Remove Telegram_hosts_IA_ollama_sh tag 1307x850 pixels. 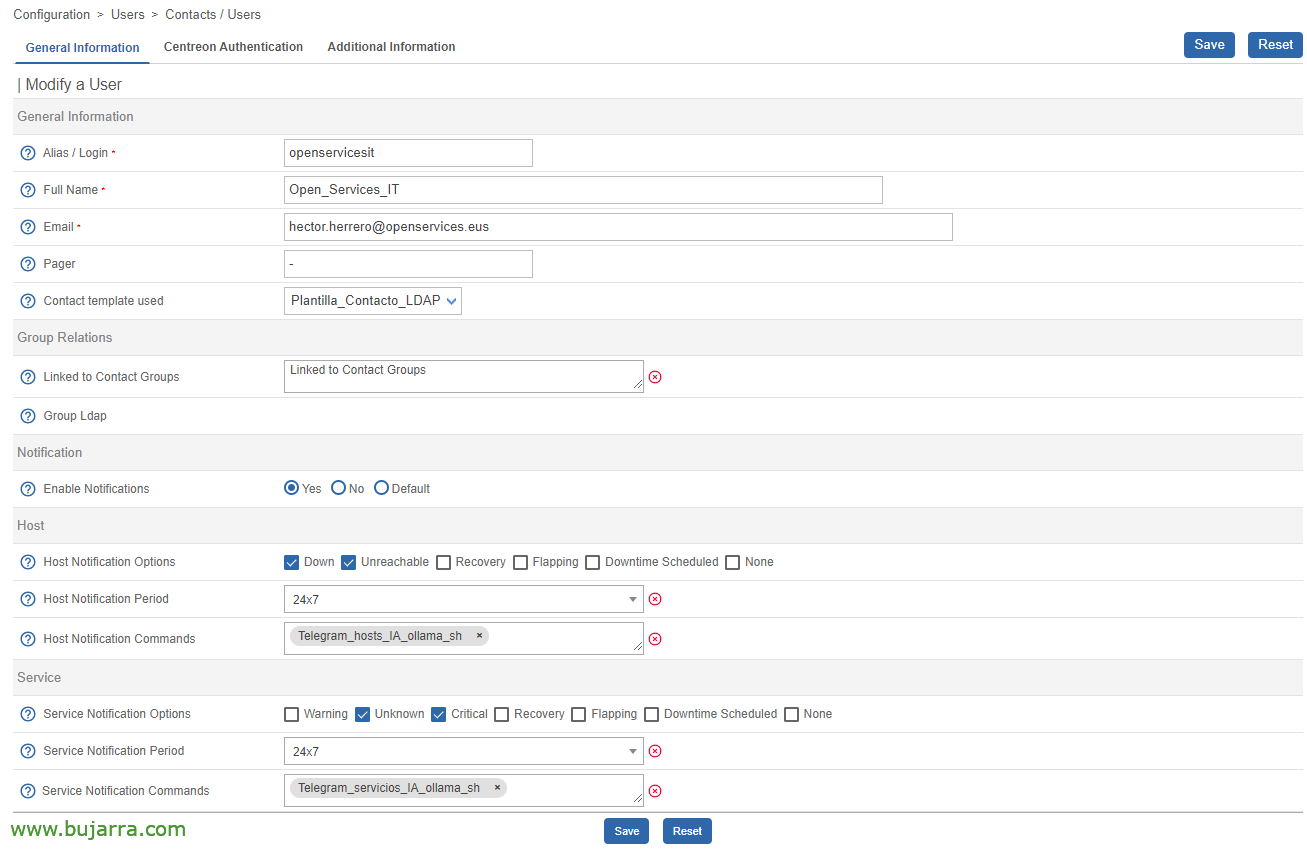(x=479, y=635)
